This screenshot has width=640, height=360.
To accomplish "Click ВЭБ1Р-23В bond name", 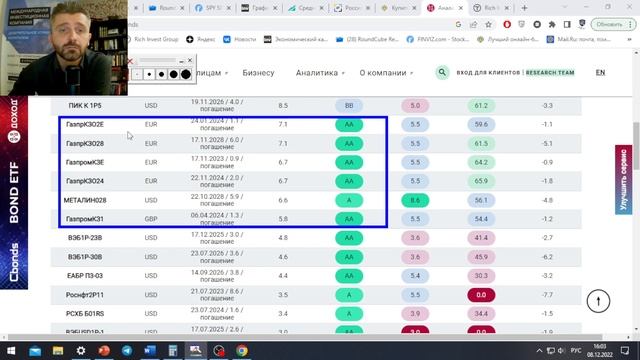I will (85, 238).
